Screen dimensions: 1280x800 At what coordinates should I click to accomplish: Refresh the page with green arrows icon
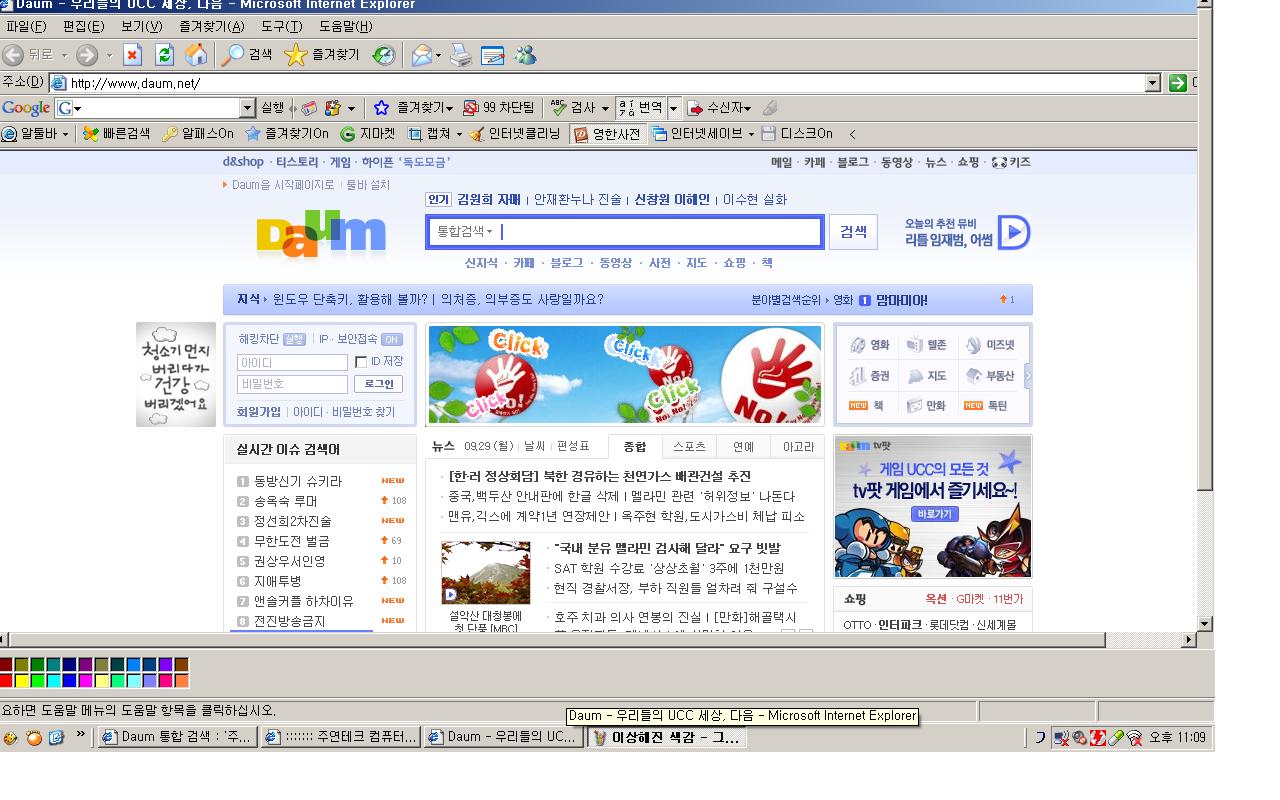[164, 55]
